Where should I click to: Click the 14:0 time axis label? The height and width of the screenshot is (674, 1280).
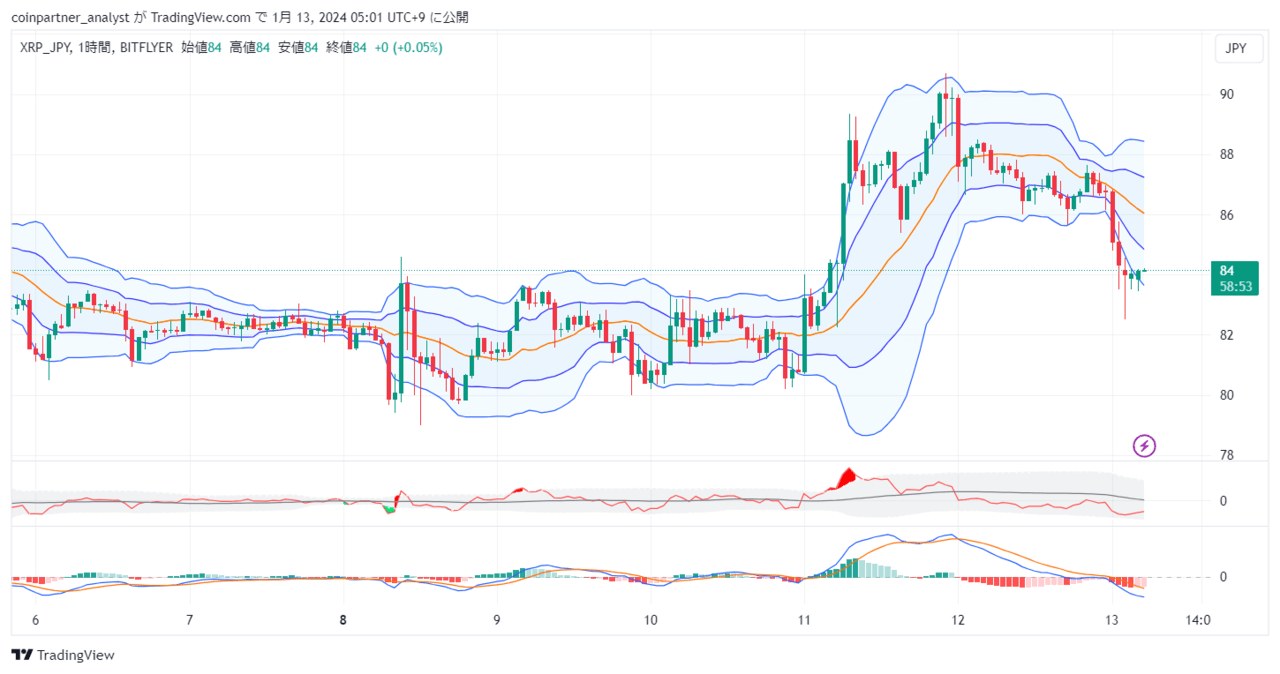1198,620
